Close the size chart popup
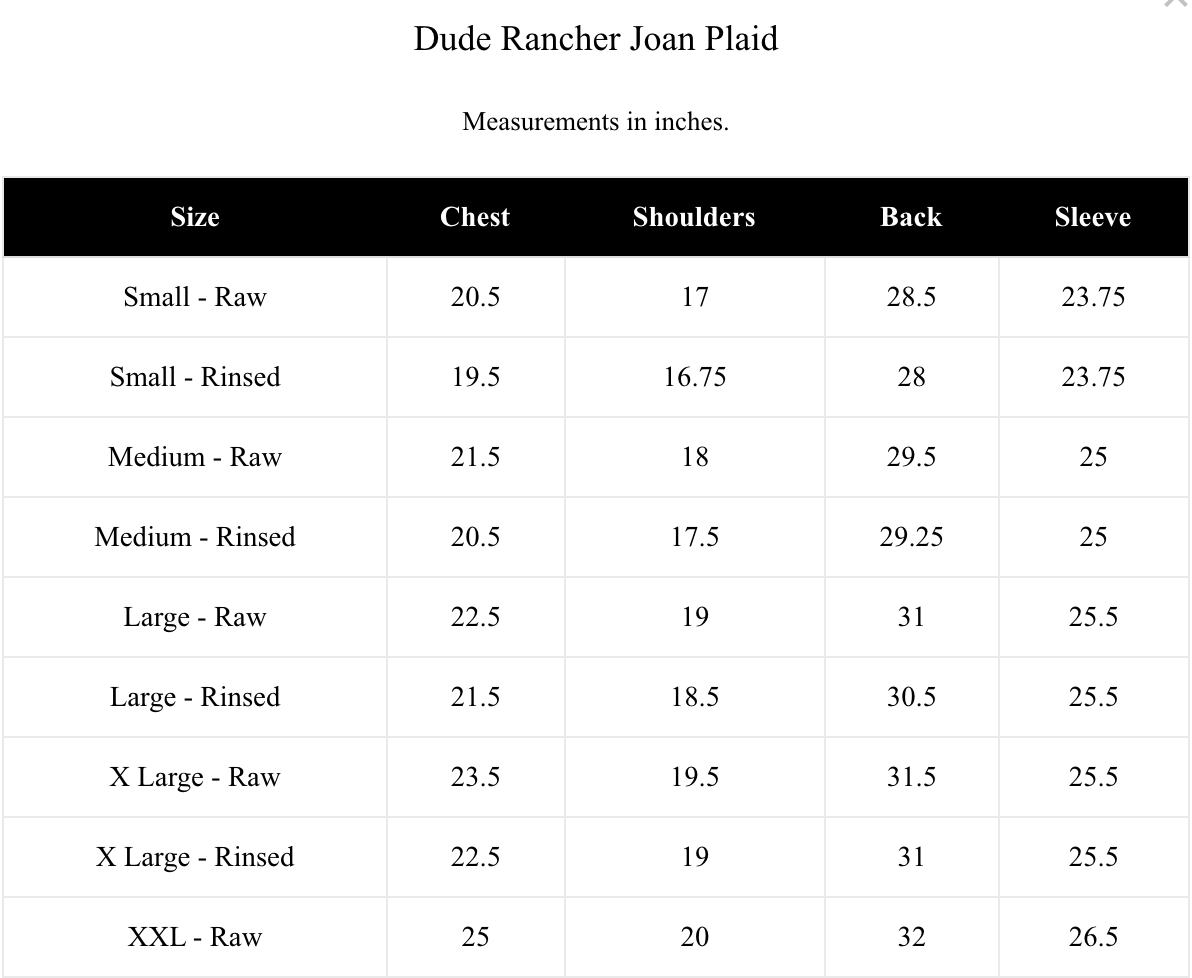 tap(1178, 2)
